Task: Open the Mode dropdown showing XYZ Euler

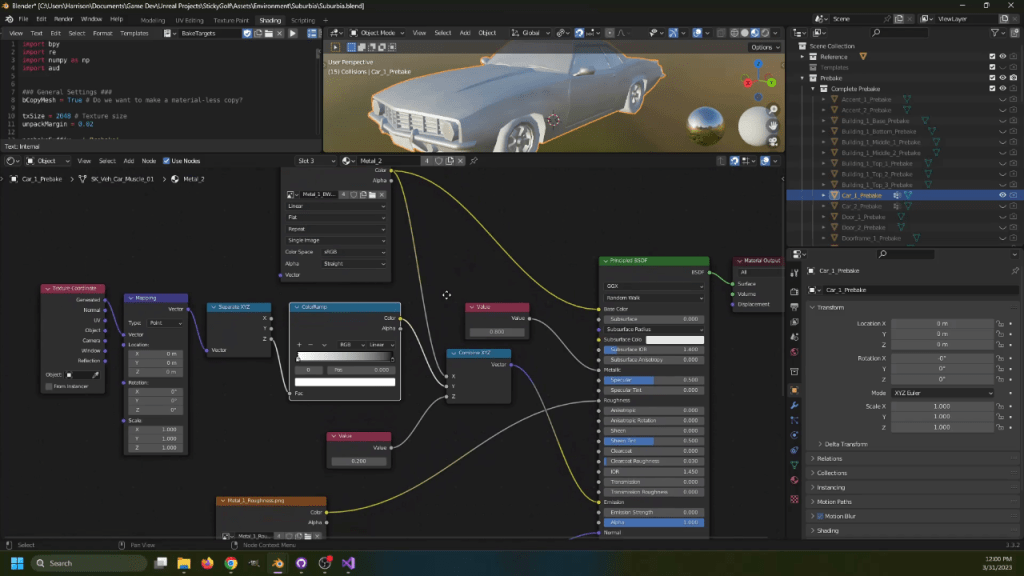Action: (942, 392)
